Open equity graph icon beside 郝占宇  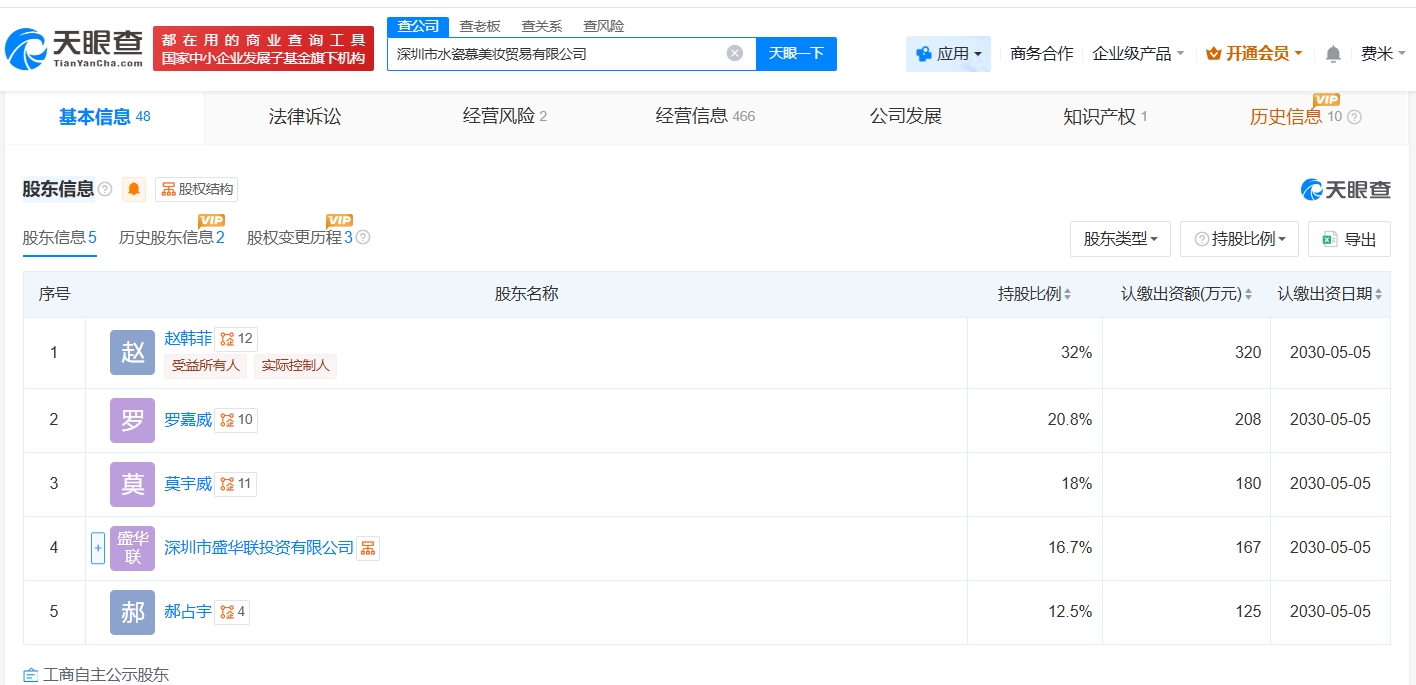point(232,612)
